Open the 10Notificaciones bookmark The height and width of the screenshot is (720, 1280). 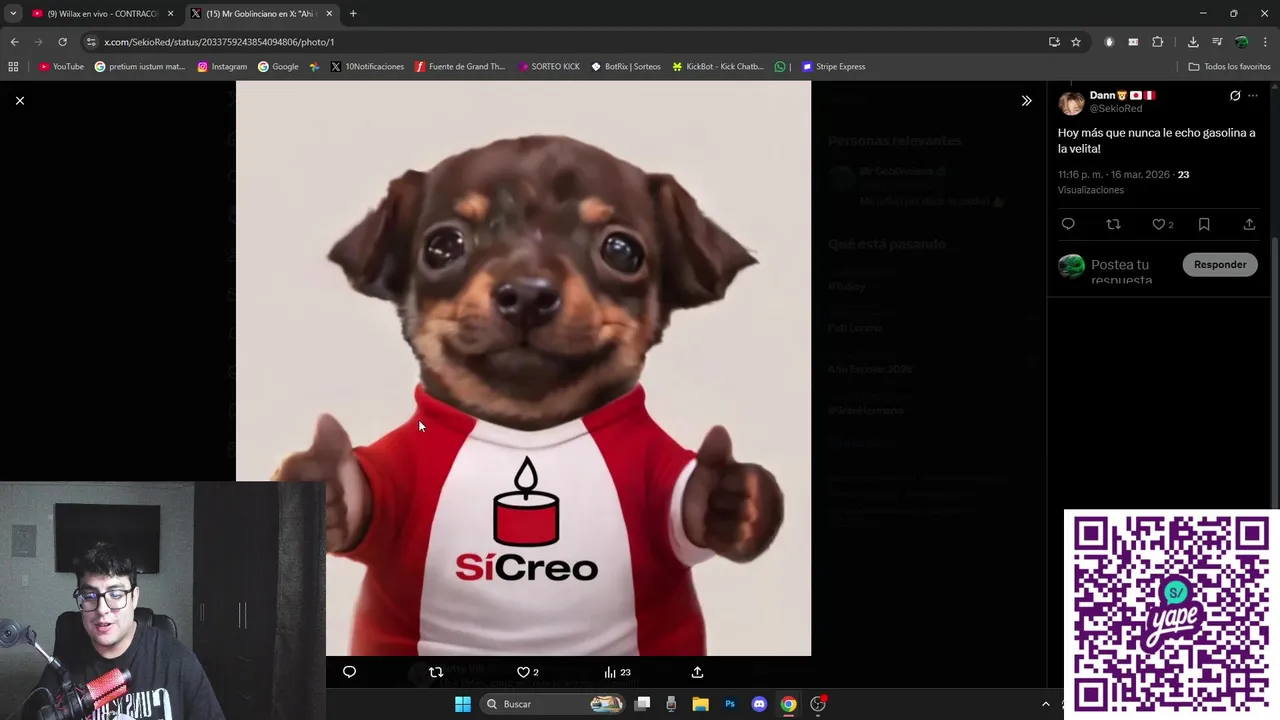point(367,67)
